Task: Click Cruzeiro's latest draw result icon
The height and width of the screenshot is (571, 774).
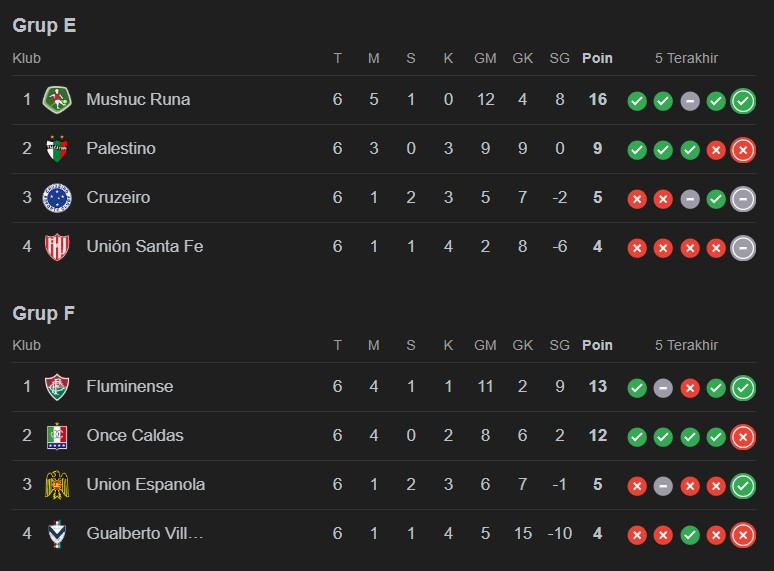Action: (742, 198)
